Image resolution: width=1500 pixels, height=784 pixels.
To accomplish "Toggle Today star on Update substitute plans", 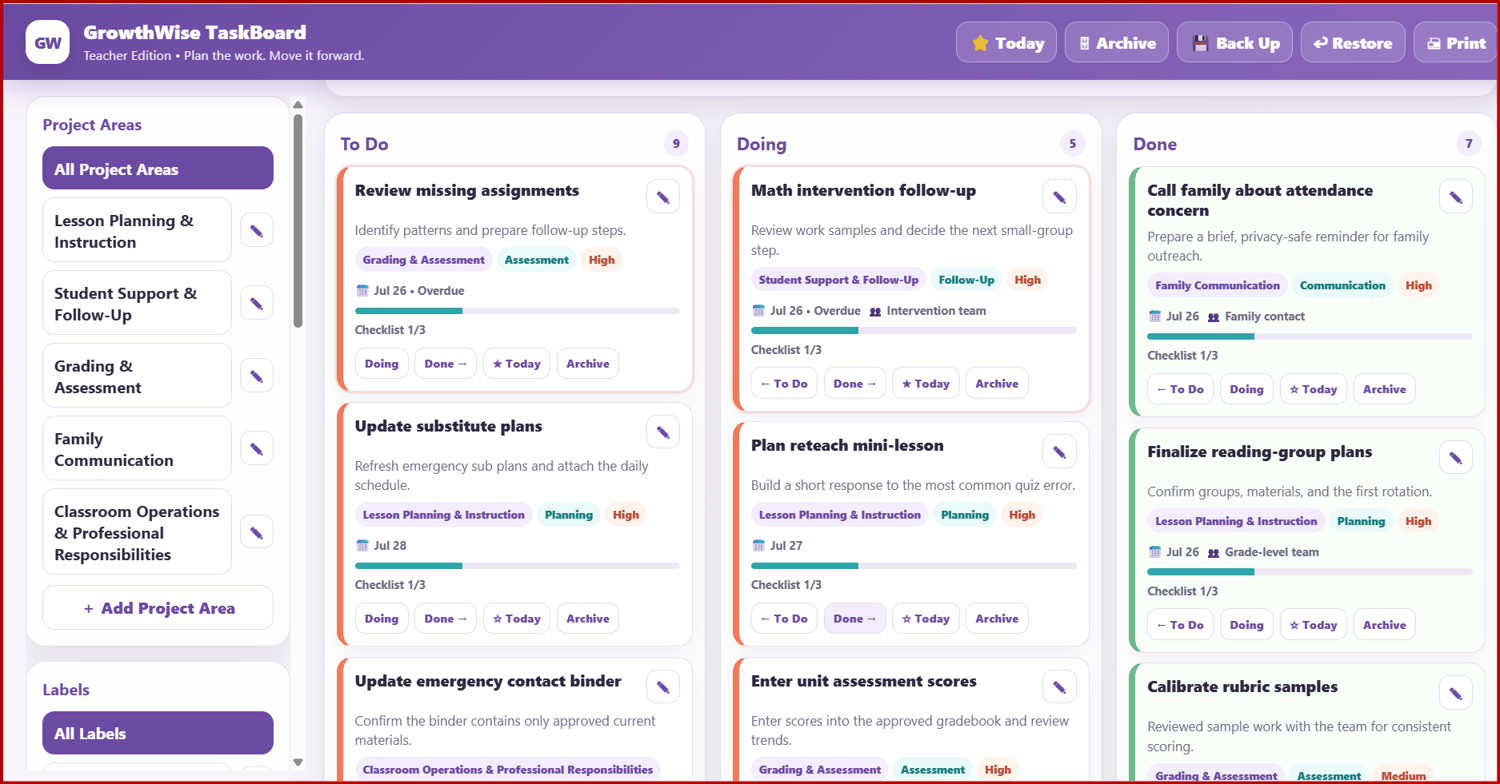I will click(x=517, y=619).
